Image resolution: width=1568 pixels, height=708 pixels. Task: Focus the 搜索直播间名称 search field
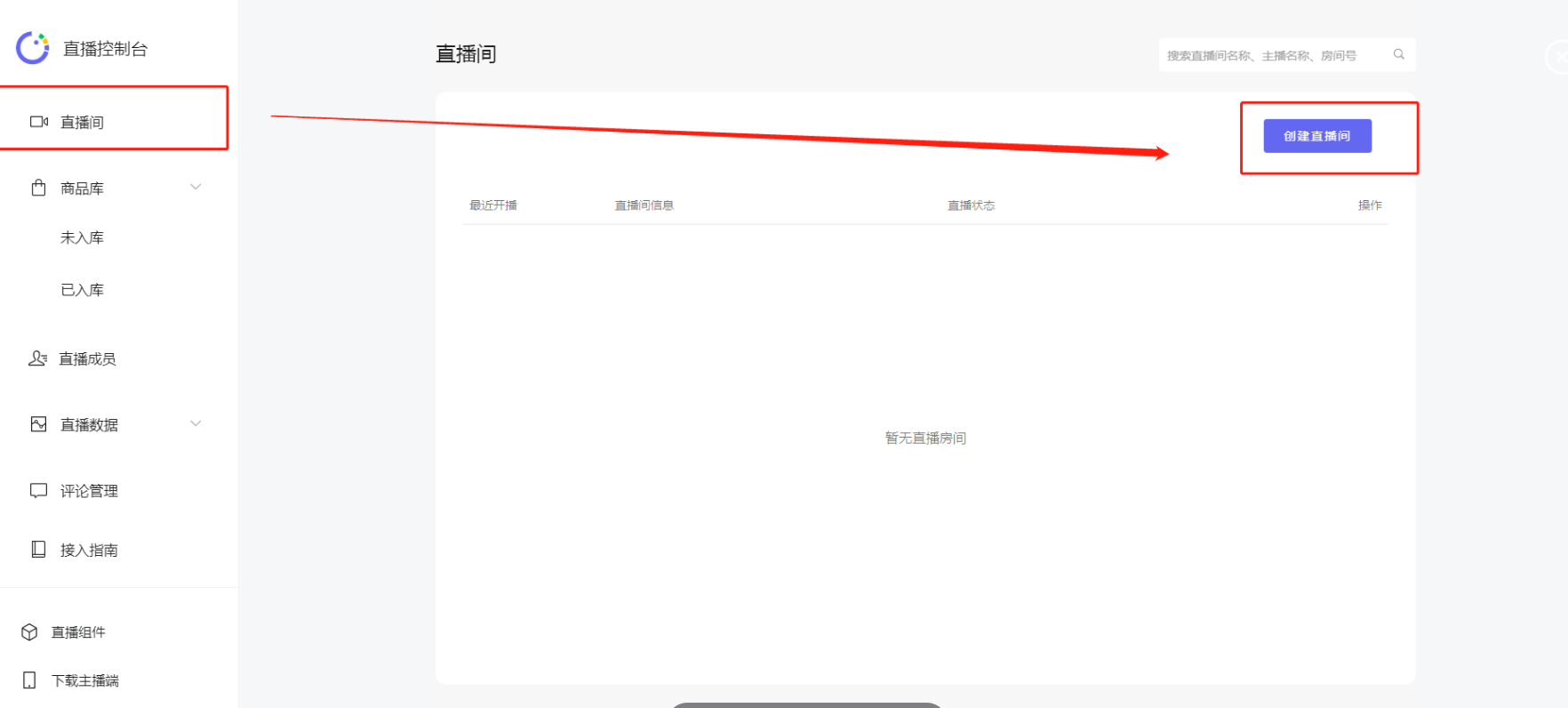coord(1271,55)
